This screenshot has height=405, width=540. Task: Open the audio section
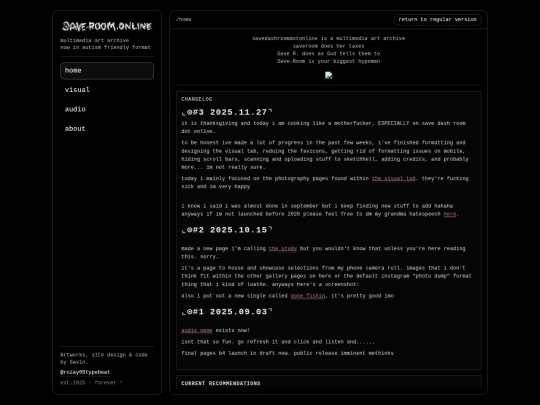click(75, 109)
